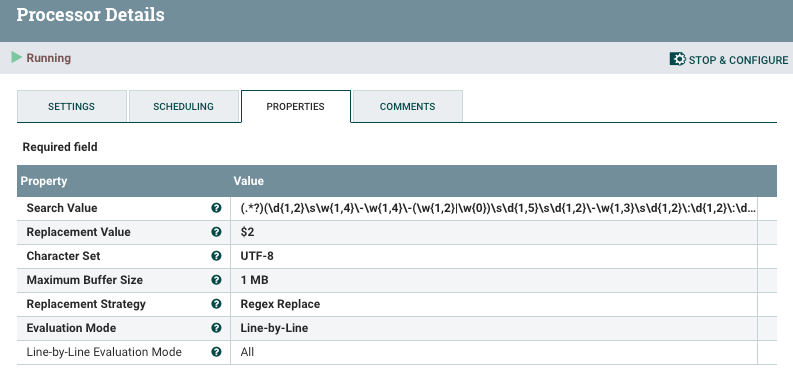793x371 pixels.
Task: Click the Character Set property name
Action: (x=63, y=256)
